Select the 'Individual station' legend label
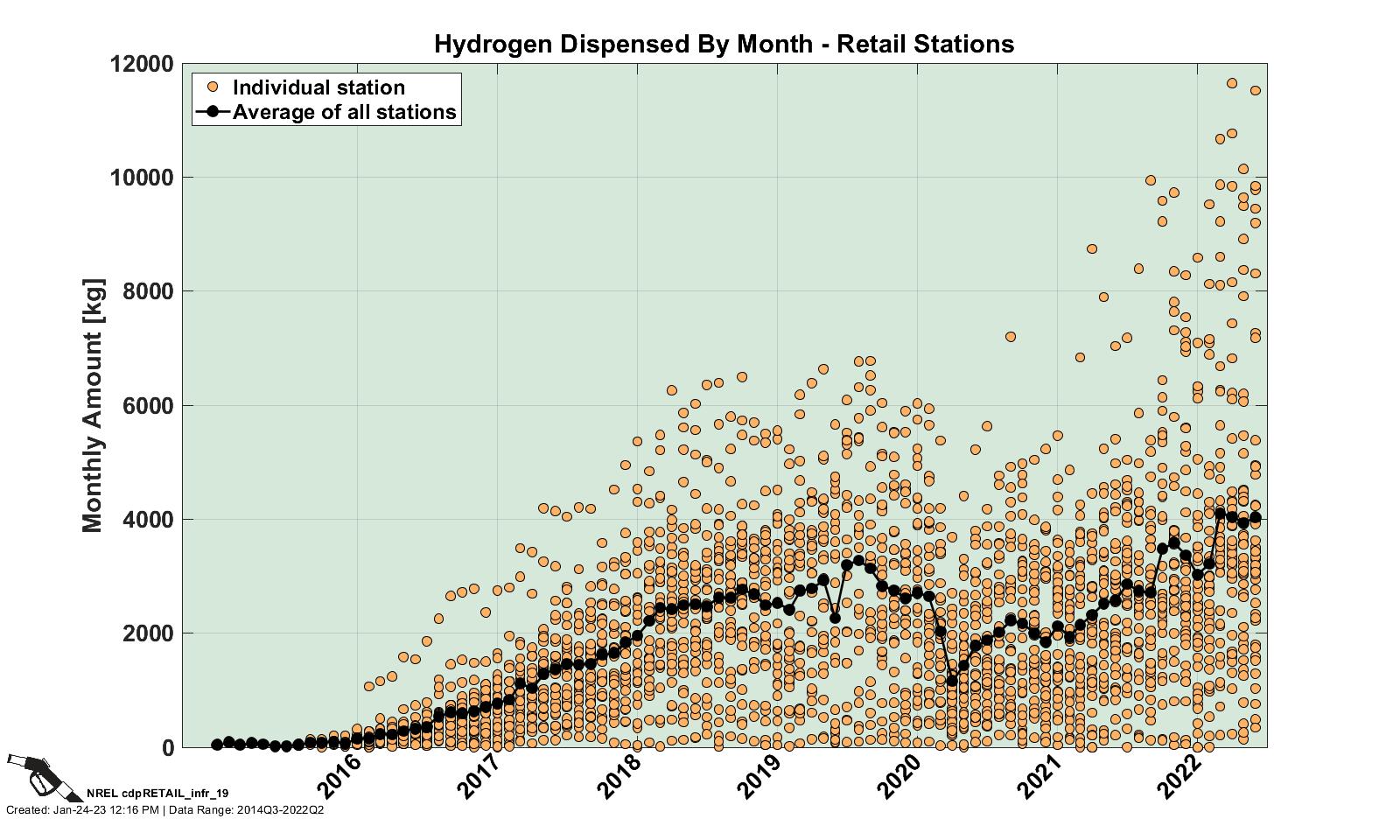This screenshot has width=1400, height=840. pyautogui.click(x=318, y=87)
